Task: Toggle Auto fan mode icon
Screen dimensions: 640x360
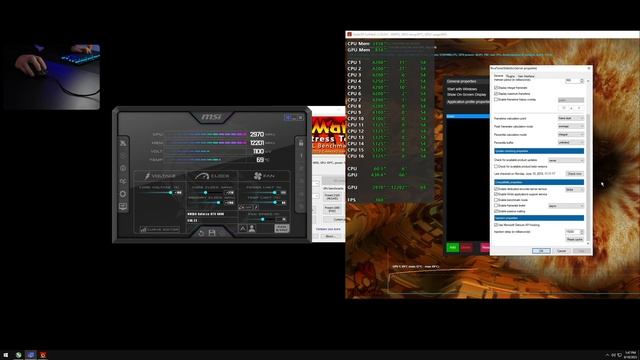Action: tap(243, 229)
